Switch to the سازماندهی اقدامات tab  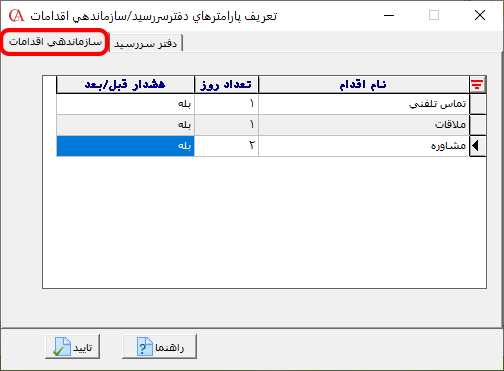[x=55, y=42]
